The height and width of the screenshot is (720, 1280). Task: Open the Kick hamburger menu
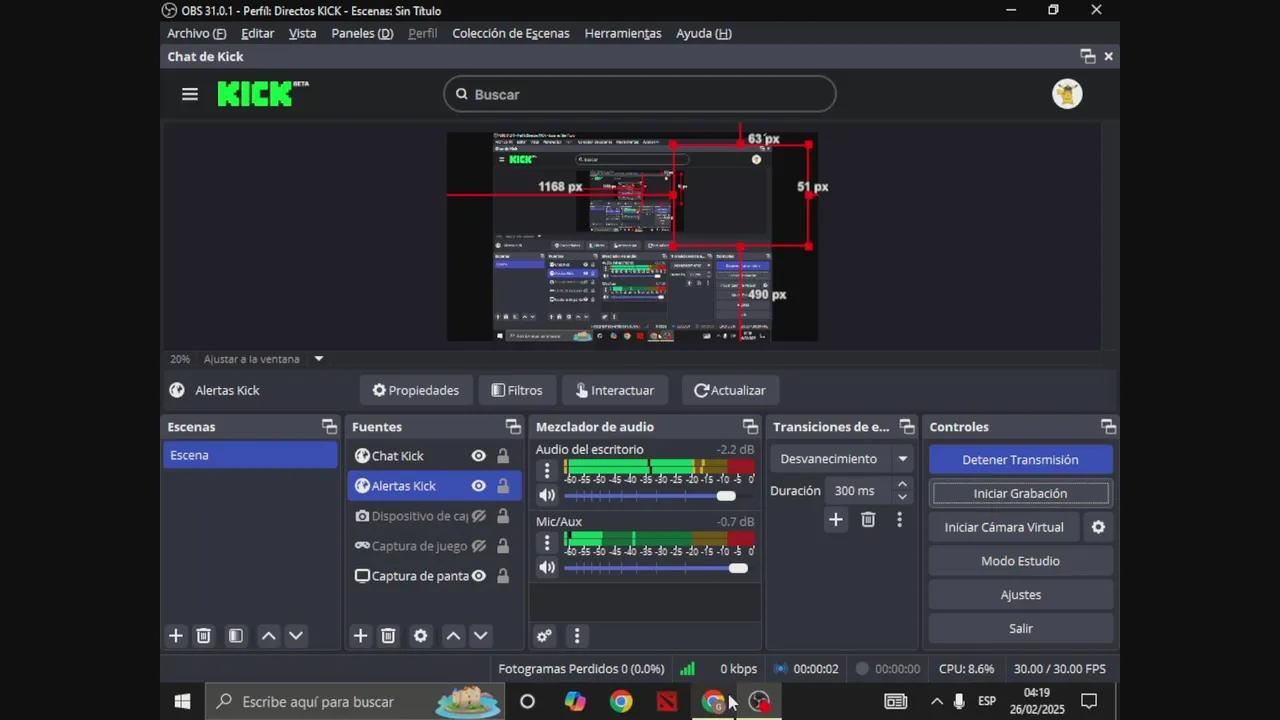coord(190,94)
